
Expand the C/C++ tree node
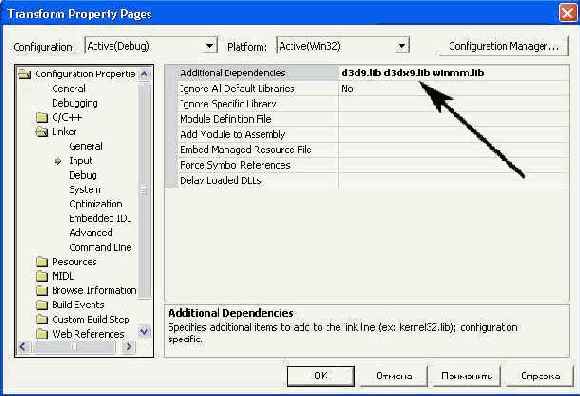[x=67, y=118]
